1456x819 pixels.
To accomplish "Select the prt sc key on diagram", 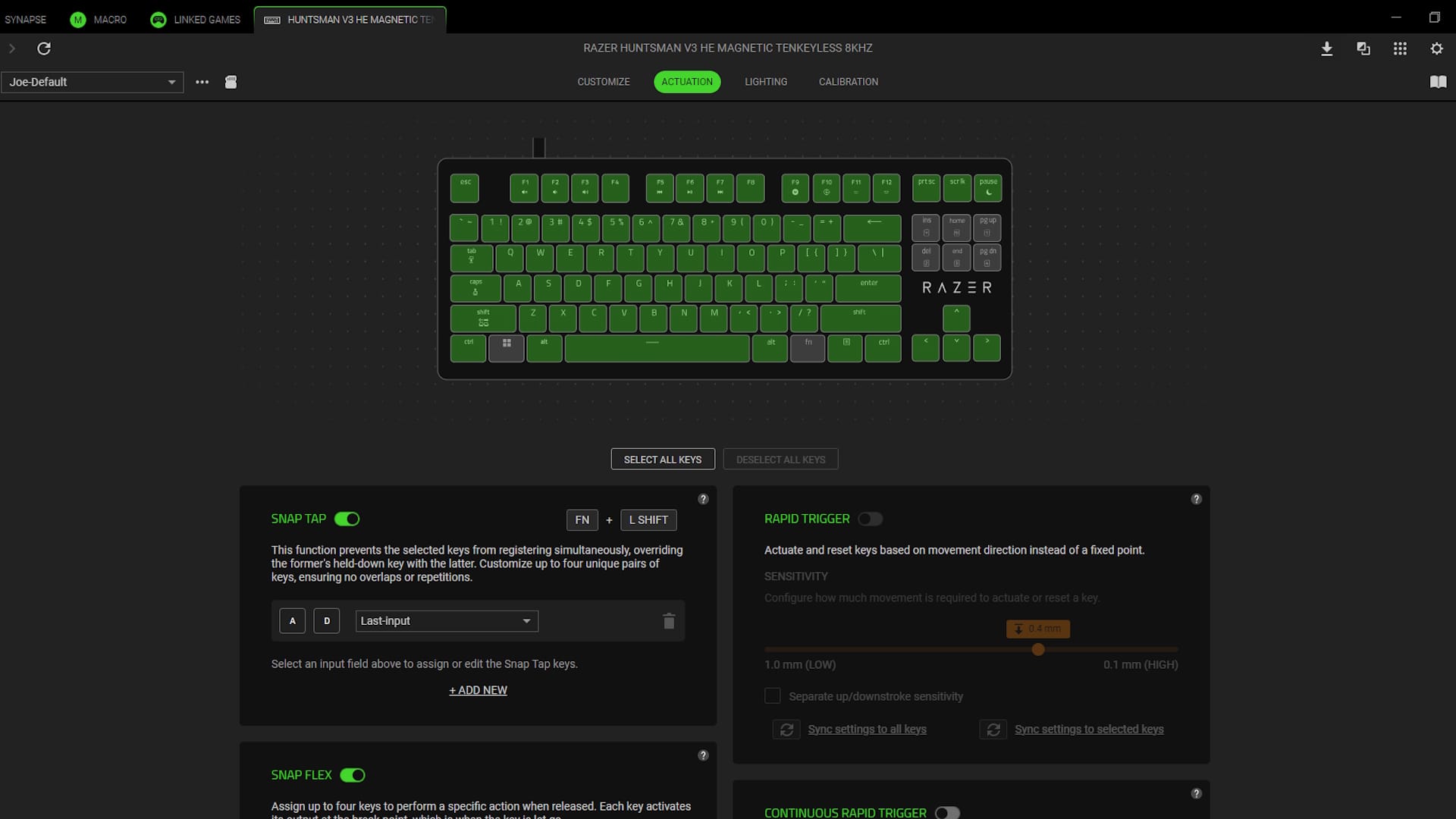I will click(926, 188).
